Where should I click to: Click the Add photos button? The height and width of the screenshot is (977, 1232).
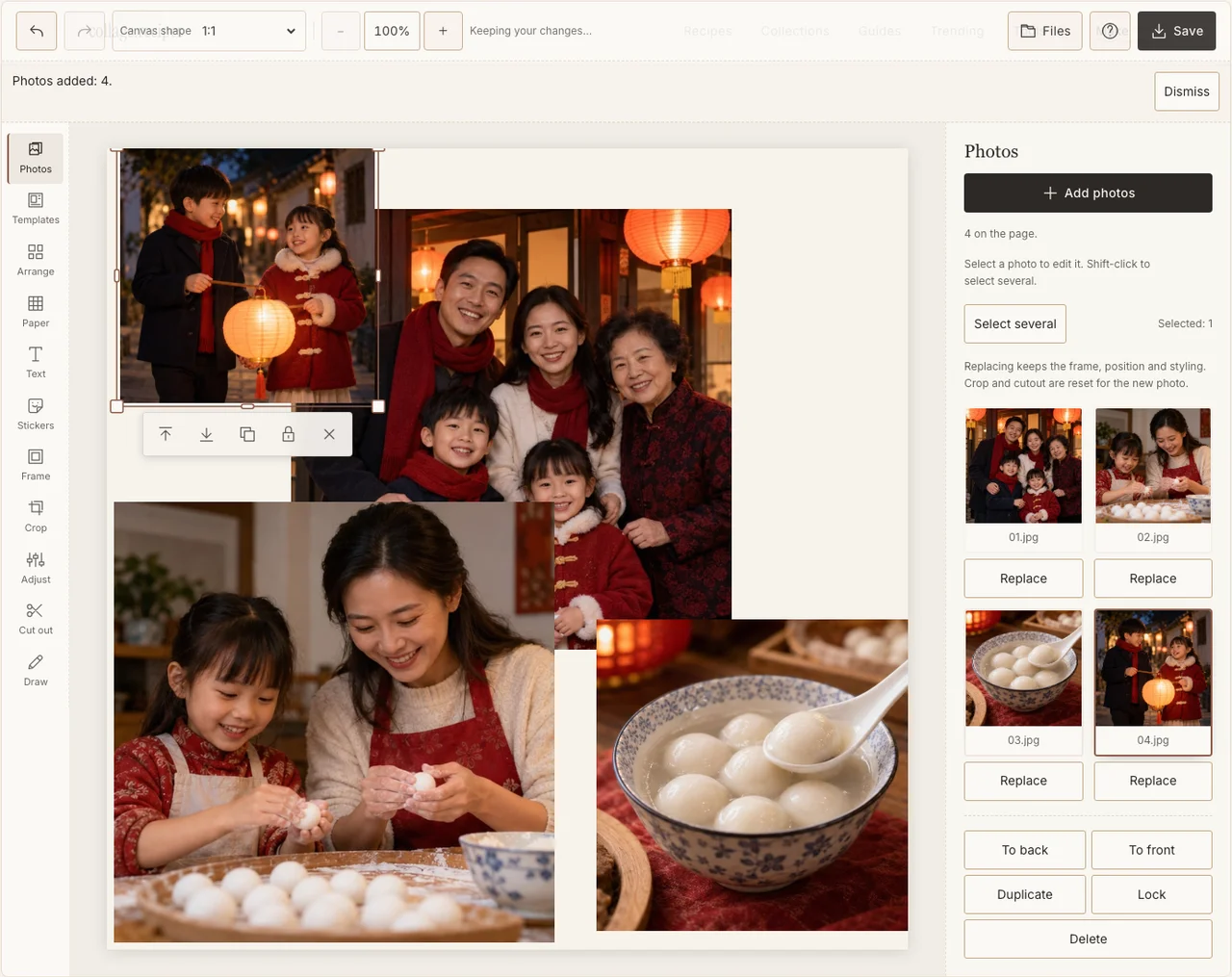tap(1089, 193)
